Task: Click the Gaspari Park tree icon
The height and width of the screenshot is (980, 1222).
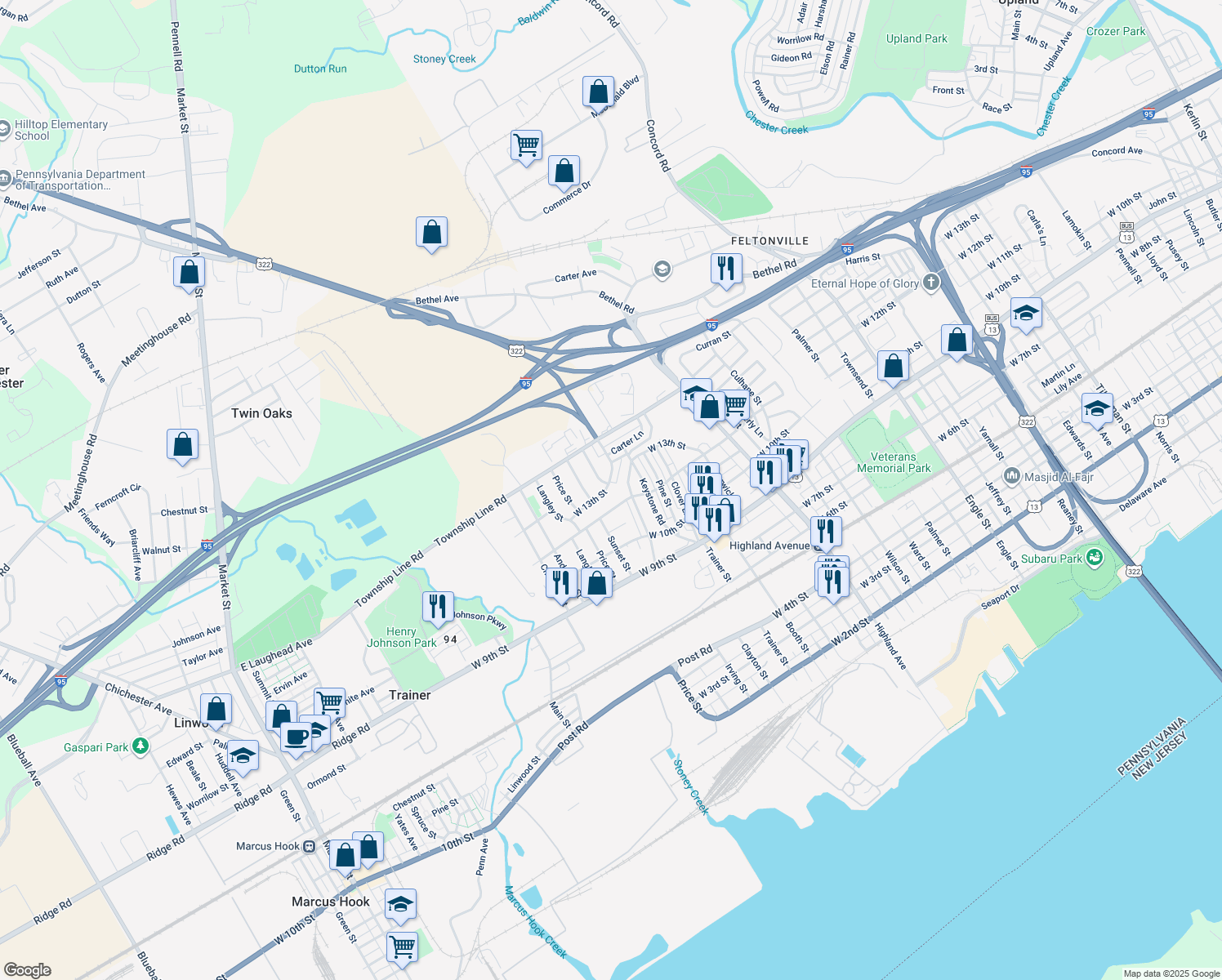Action: [140, 746]
